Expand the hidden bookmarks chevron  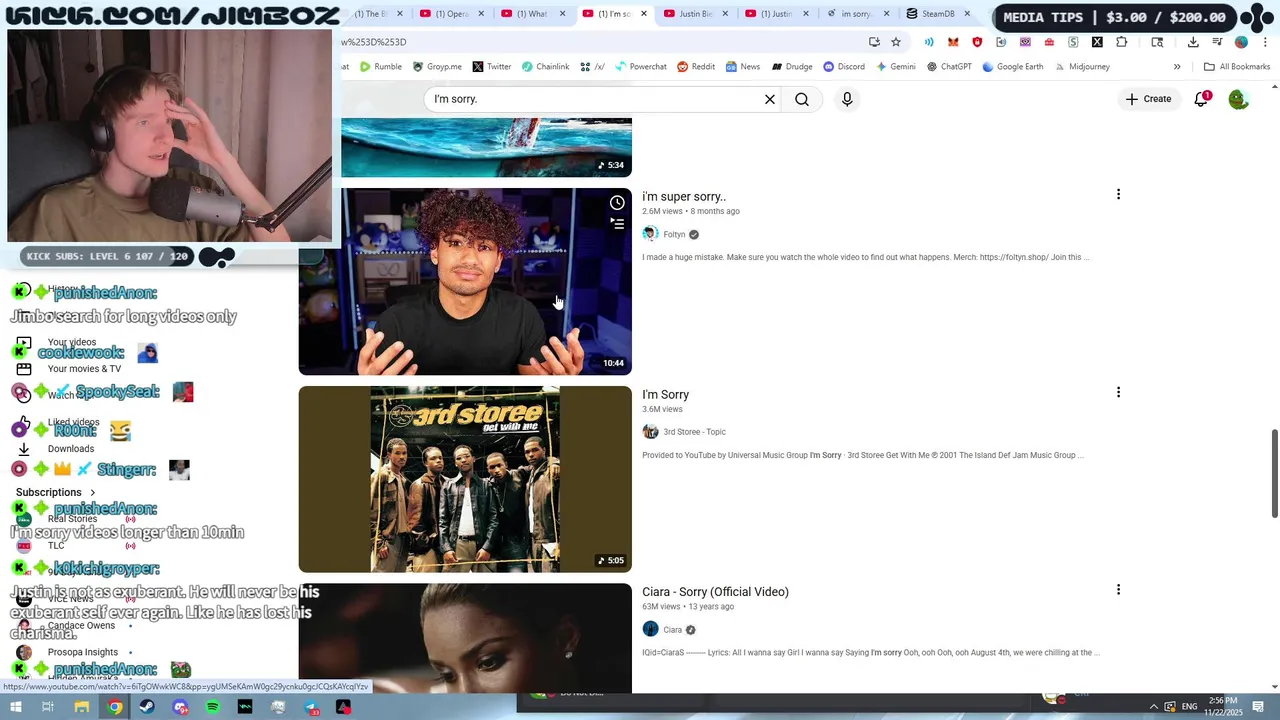pyautogui.click(x=1177, y=67)
